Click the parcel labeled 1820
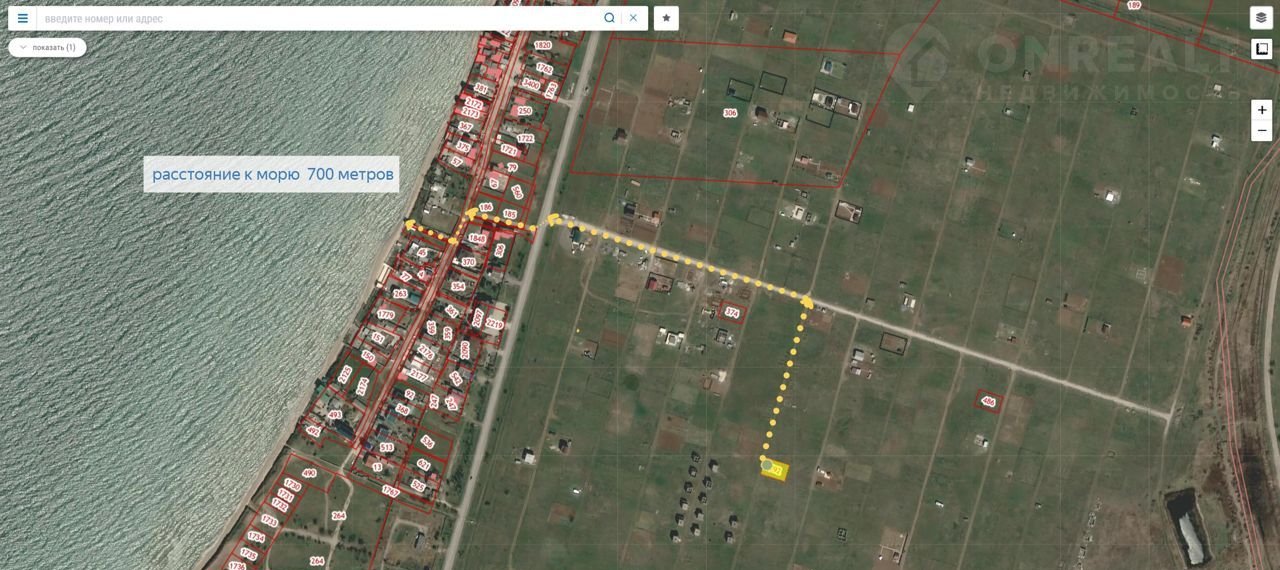1280x570 pixels. tap(543, 45)
